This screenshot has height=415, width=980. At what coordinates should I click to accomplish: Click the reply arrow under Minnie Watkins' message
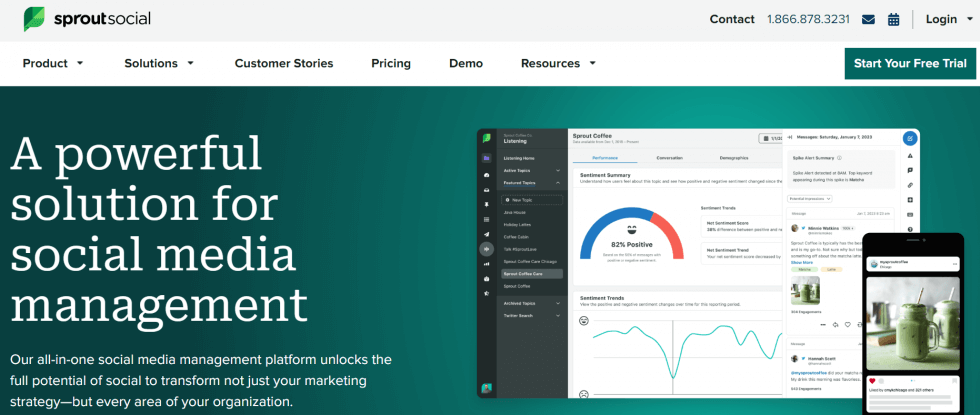835,325
